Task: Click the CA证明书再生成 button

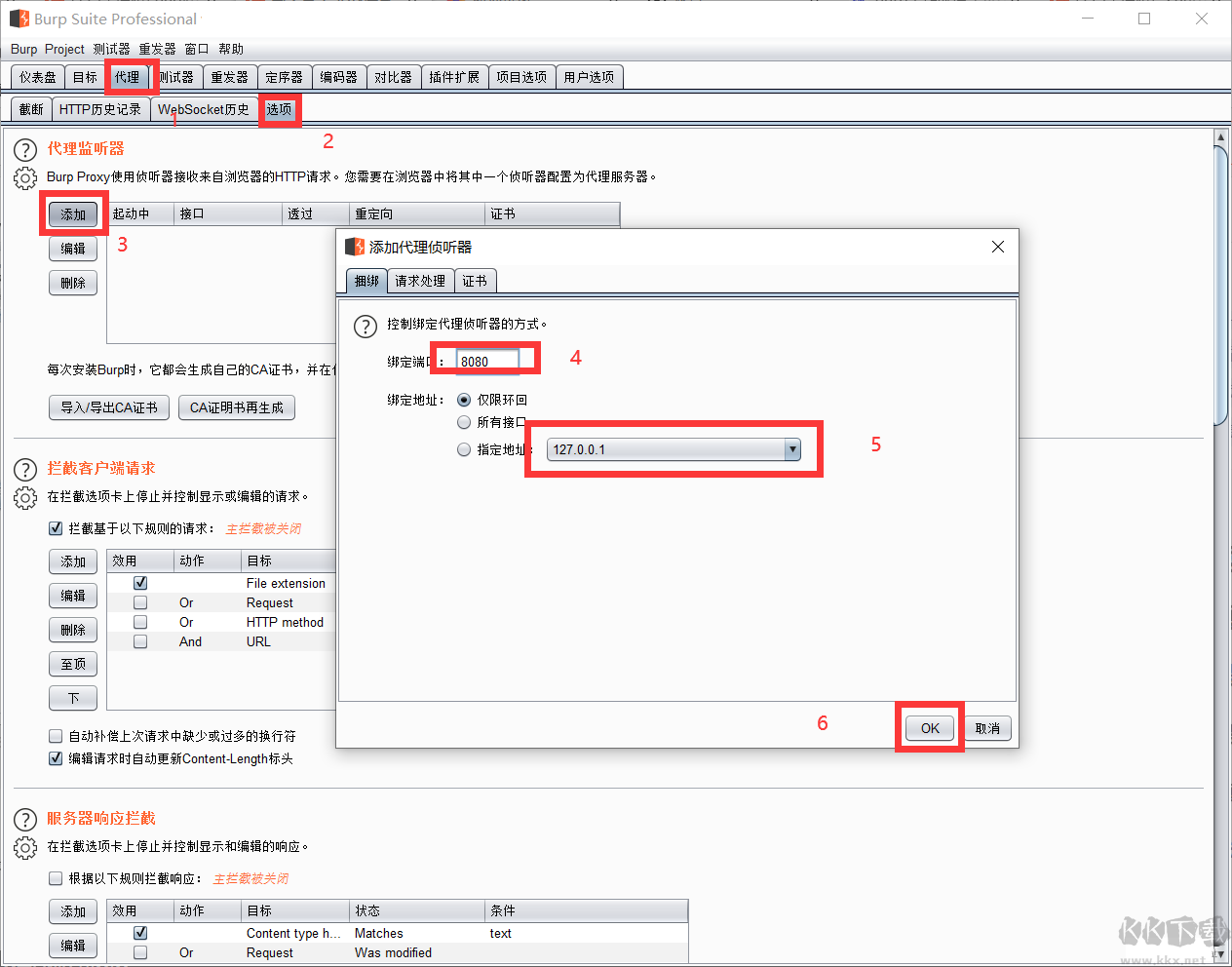Action: [x=236, y=407]
